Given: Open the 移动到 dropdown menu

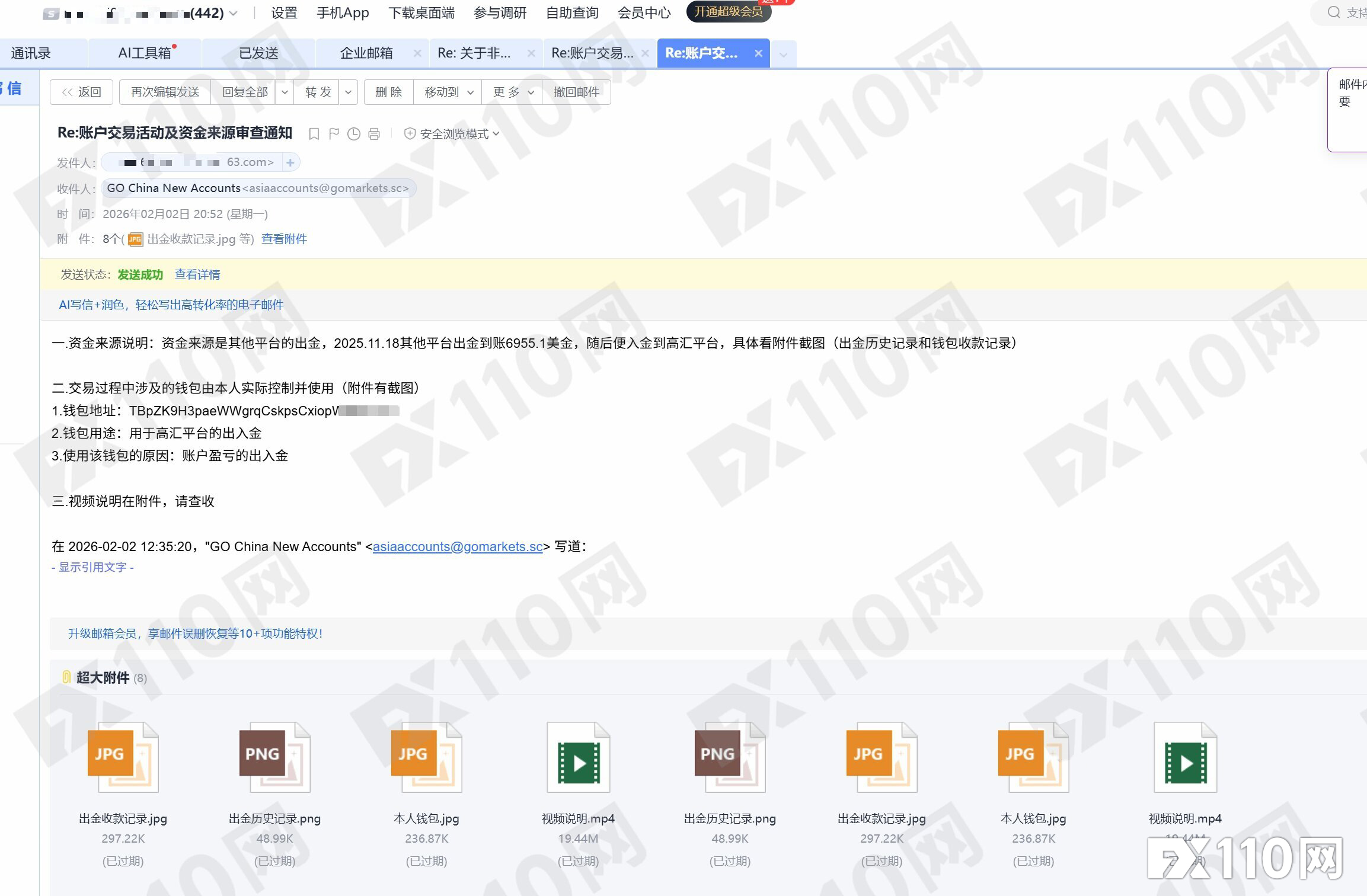Looking at the screenshot, I should [470, 92].
